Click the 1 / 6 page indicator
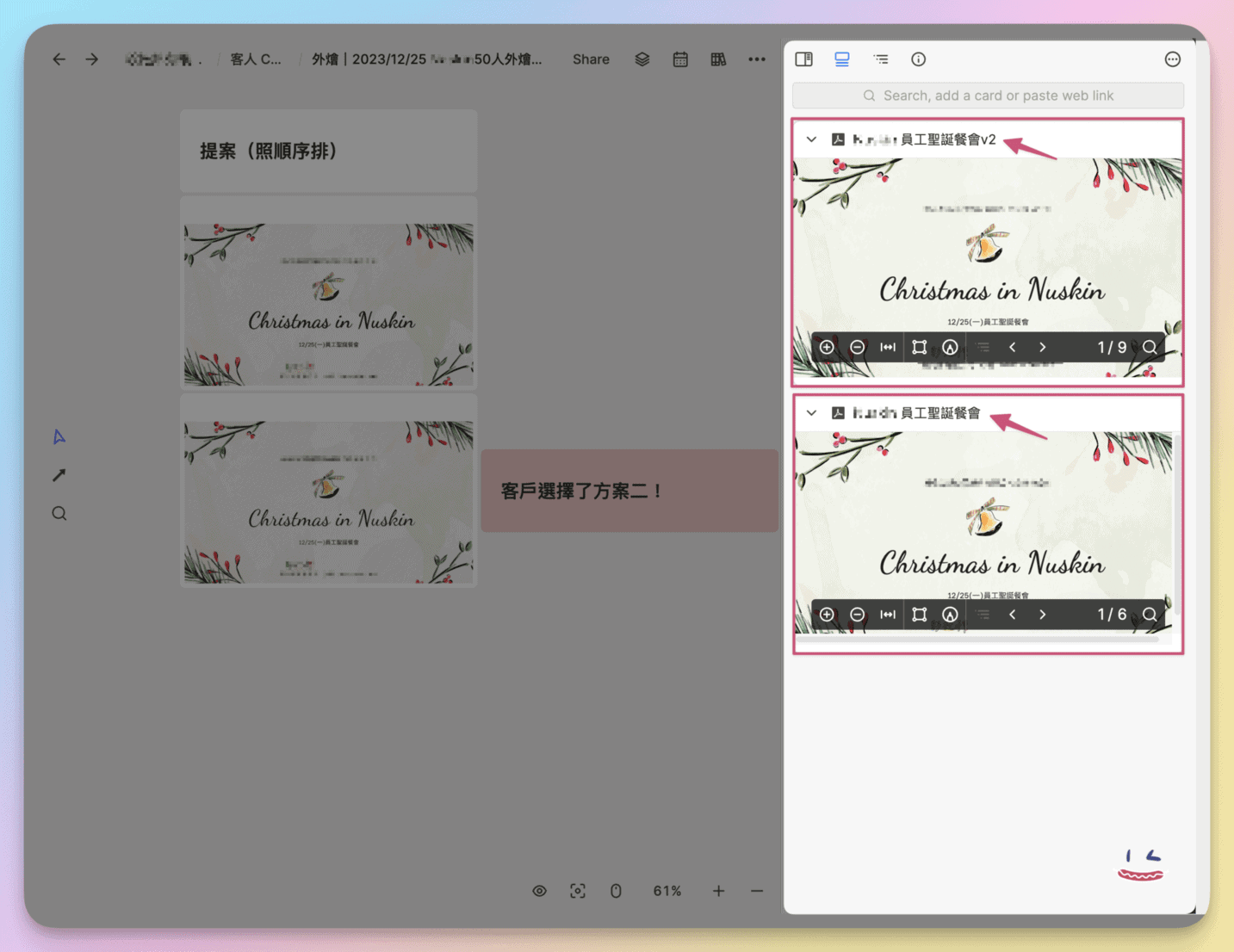Viewport: 1234px width, 952px height. (1112, 615)
